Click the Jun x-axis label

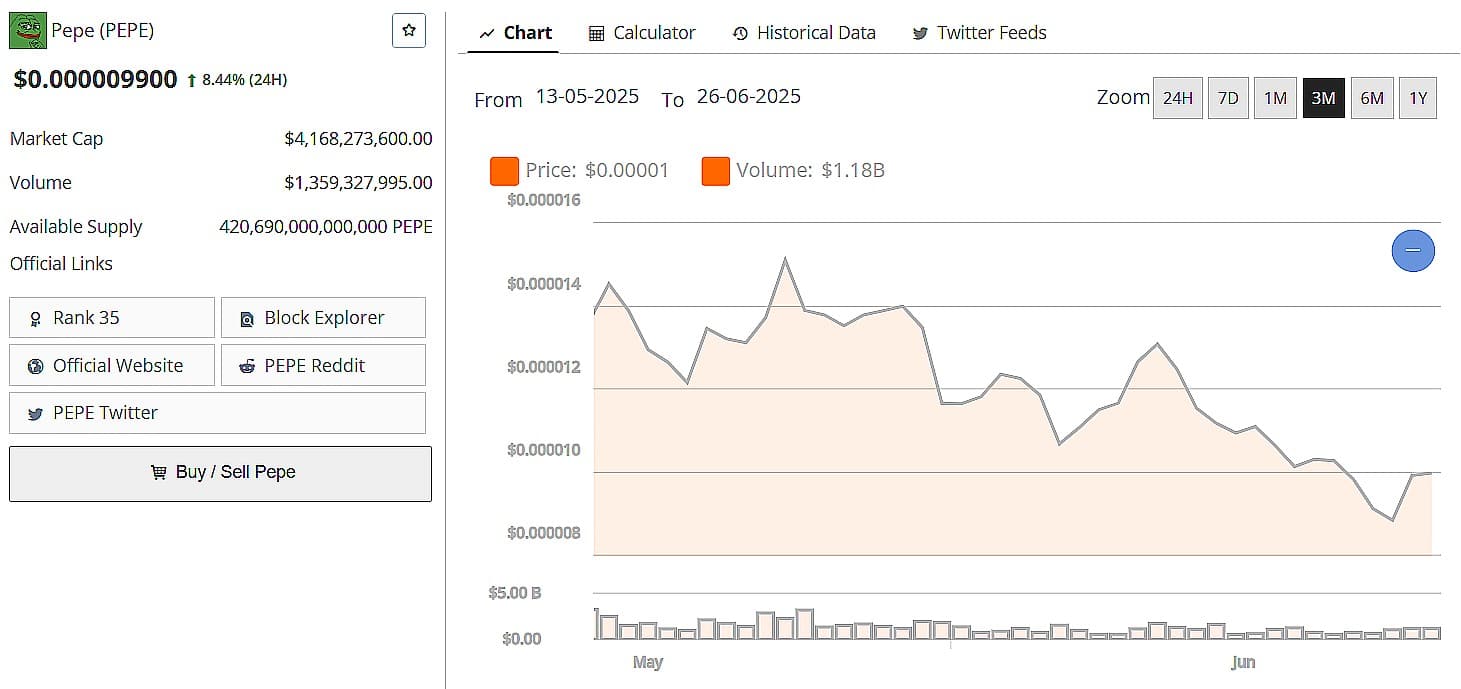pyautogui.click(x=1243, y=662)
